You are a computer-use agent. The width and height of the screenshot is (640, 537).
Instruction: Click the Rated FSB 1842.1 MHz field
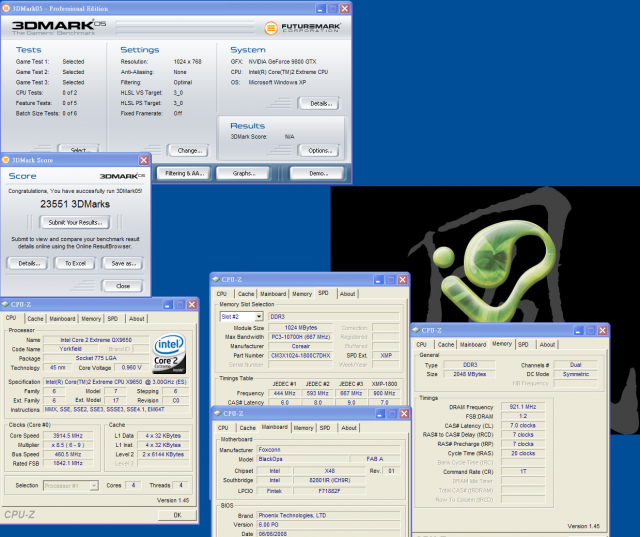(x=68, y=464)
